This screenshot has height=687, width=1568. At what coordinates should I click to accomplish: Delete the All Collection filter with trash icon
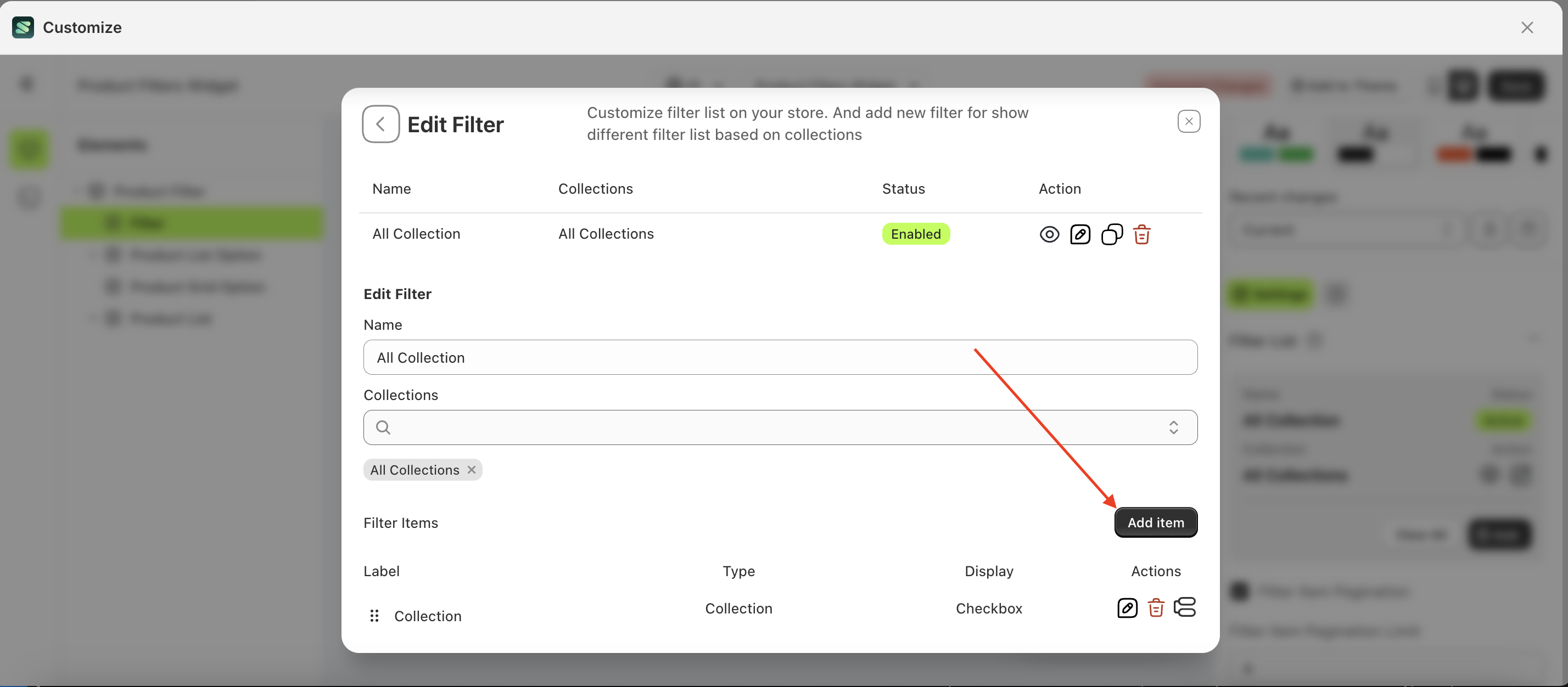(1141, 234)
